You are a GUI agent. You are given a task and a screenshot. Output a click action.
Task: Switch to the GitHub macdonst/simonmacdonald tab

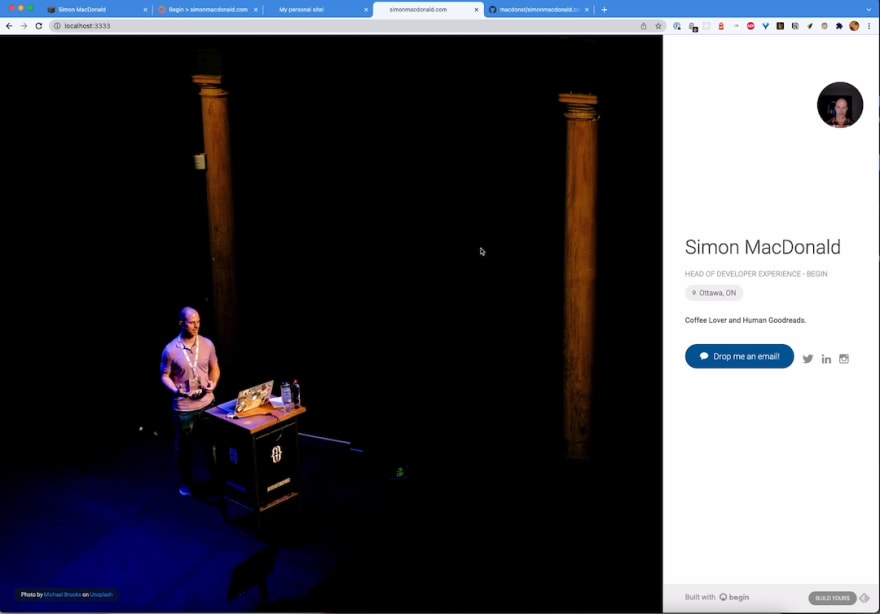[x=539, y=10]
